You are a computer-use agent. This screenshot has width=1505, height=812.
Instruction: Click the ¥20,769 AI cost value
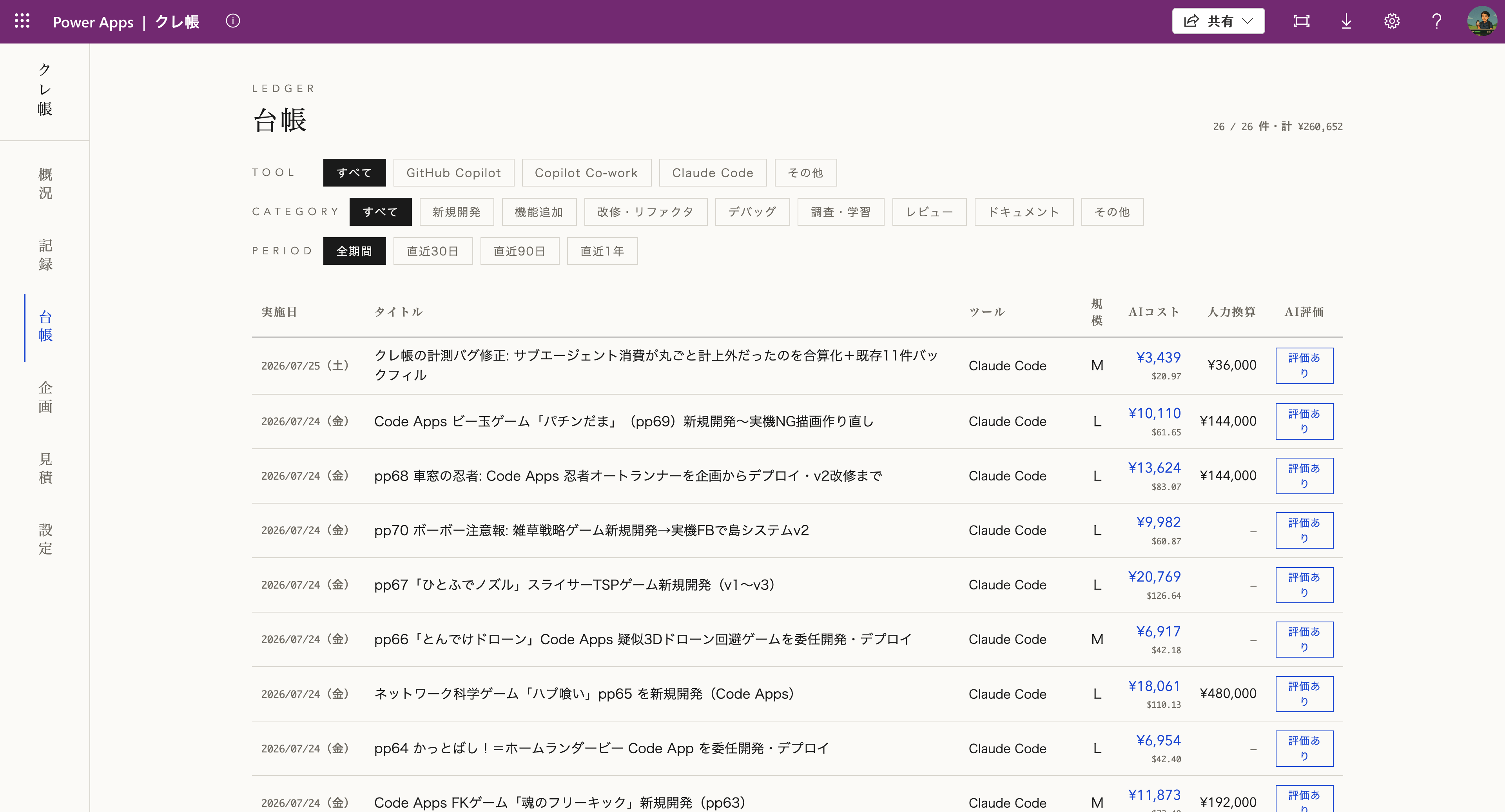[x=1154, y=577]
